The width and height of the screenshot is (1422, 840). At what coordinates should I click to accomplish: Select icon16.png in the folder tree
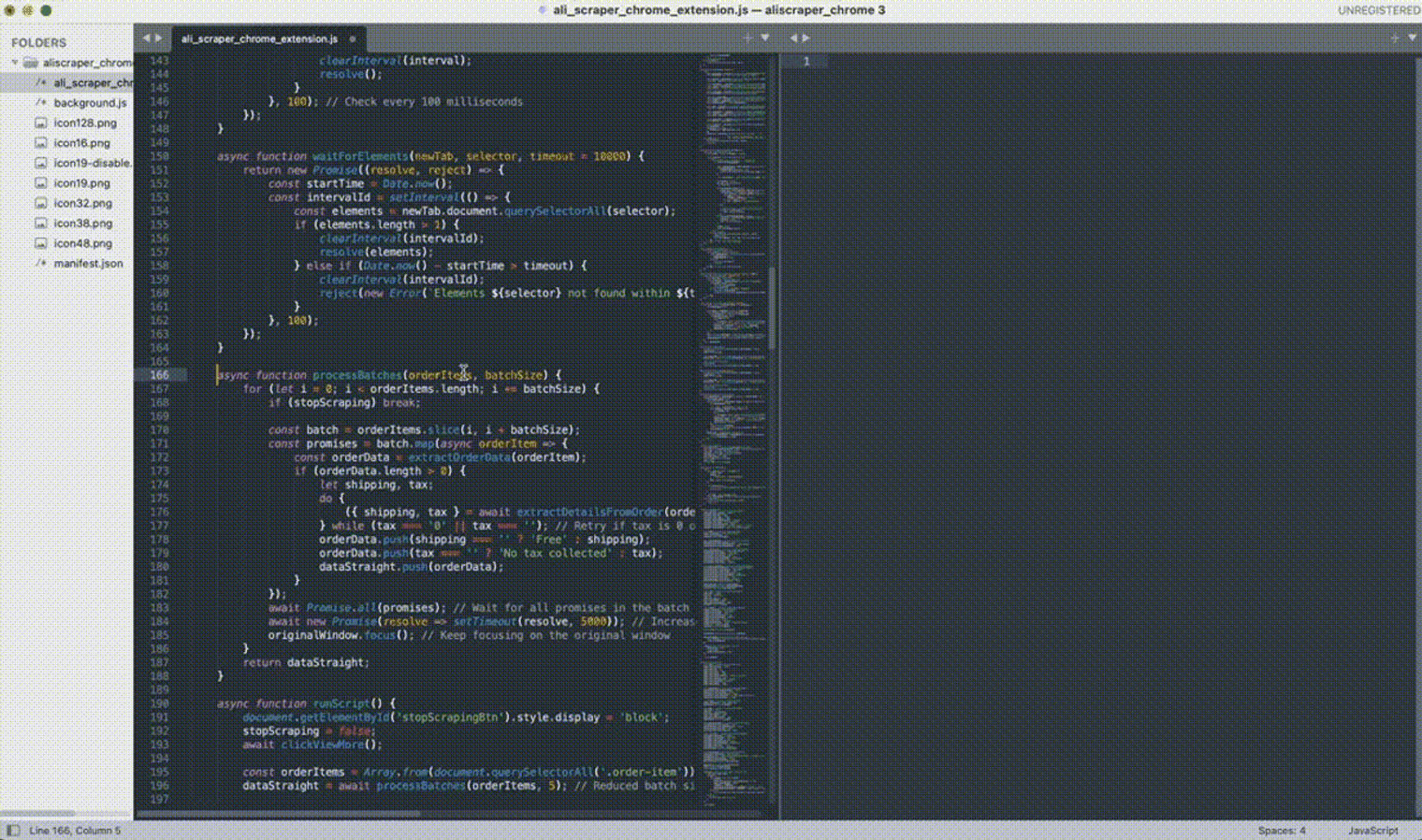click(81, 143)
